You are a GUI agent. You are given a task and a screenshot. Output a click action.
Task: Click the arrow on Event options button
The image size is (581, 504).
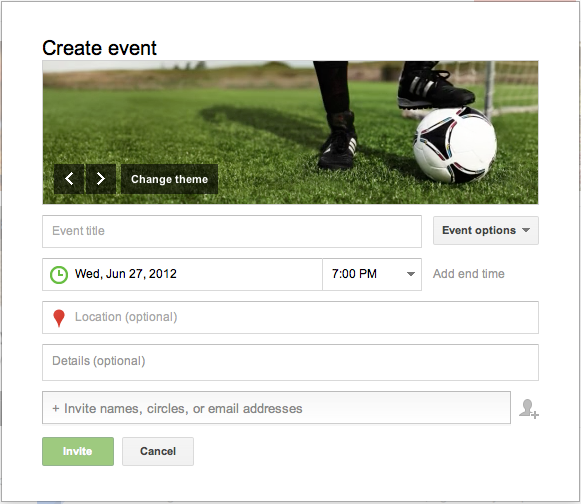click(x=526, y=230)
